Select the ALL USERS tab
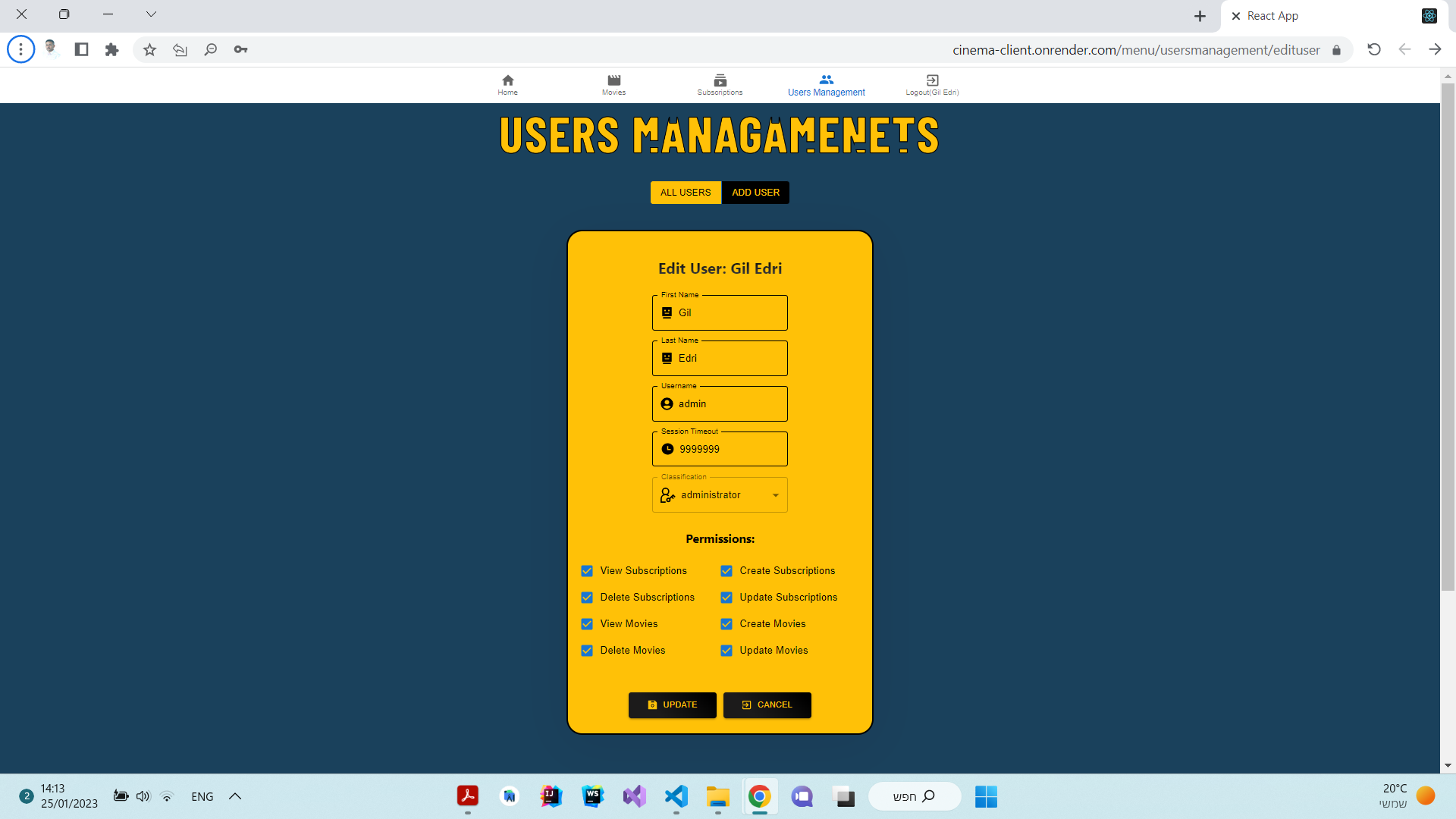 685,192
